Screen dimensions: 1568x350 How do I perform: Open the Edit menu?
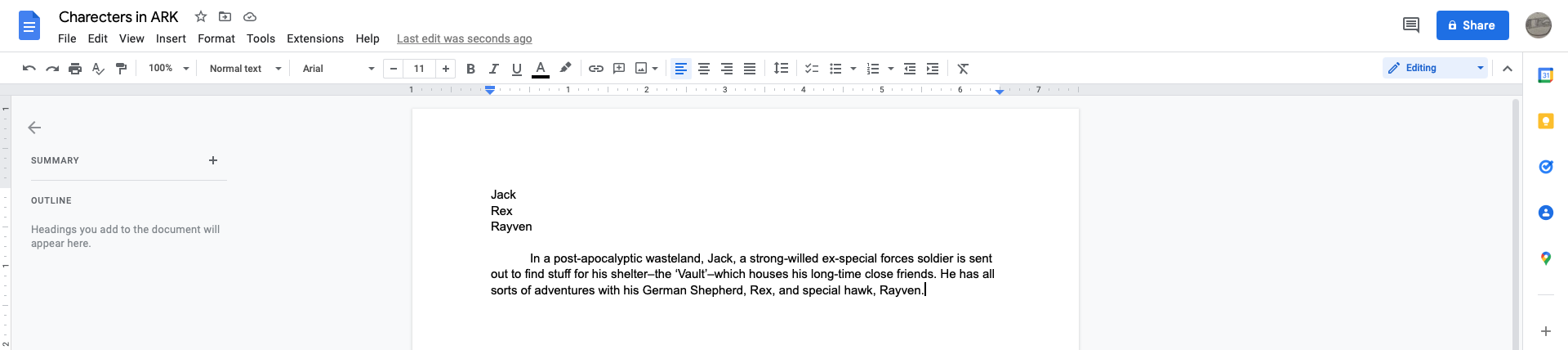point(98,38)
